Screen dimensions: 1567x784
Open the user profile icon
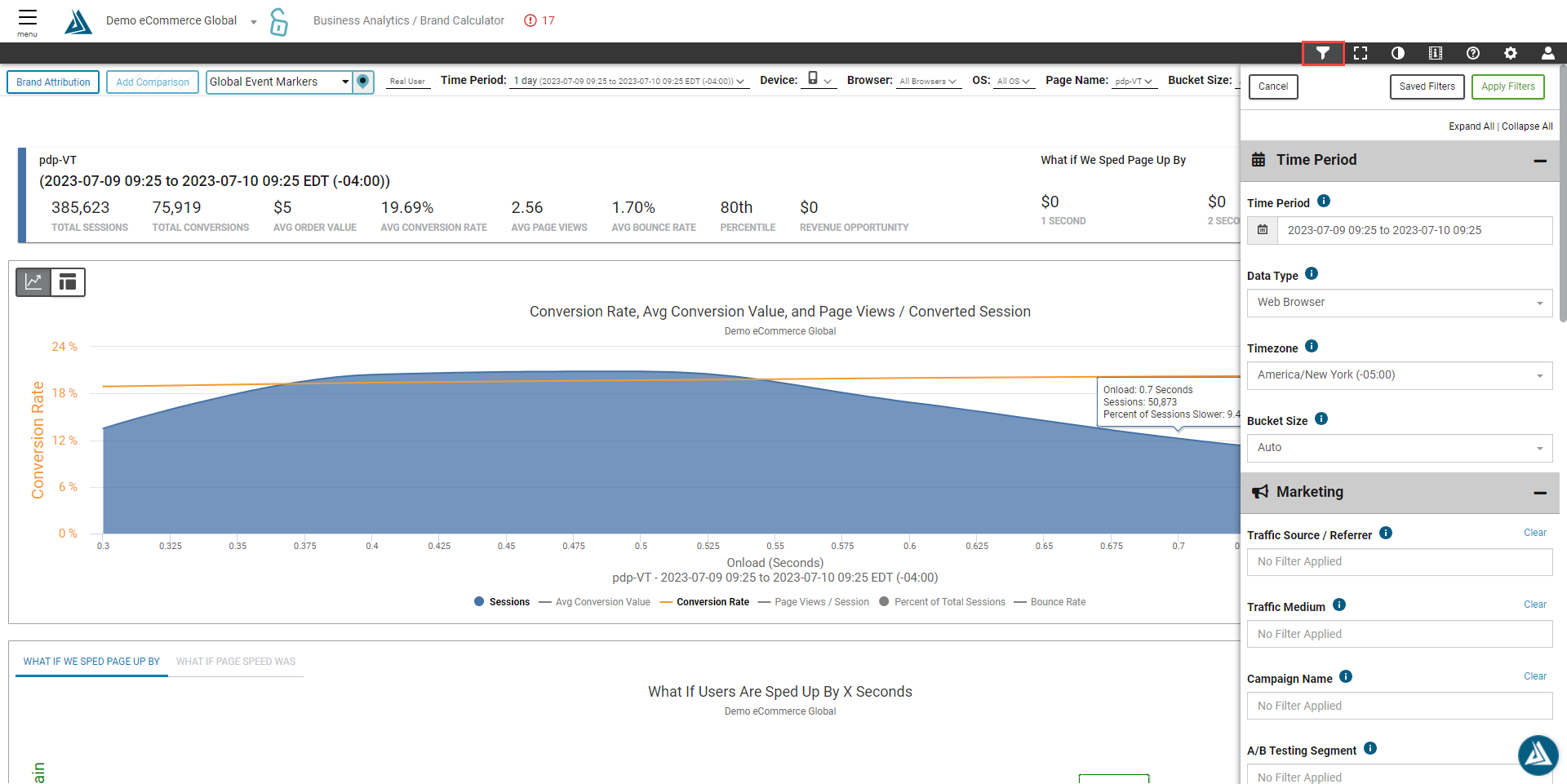(x=1547, y=53)
